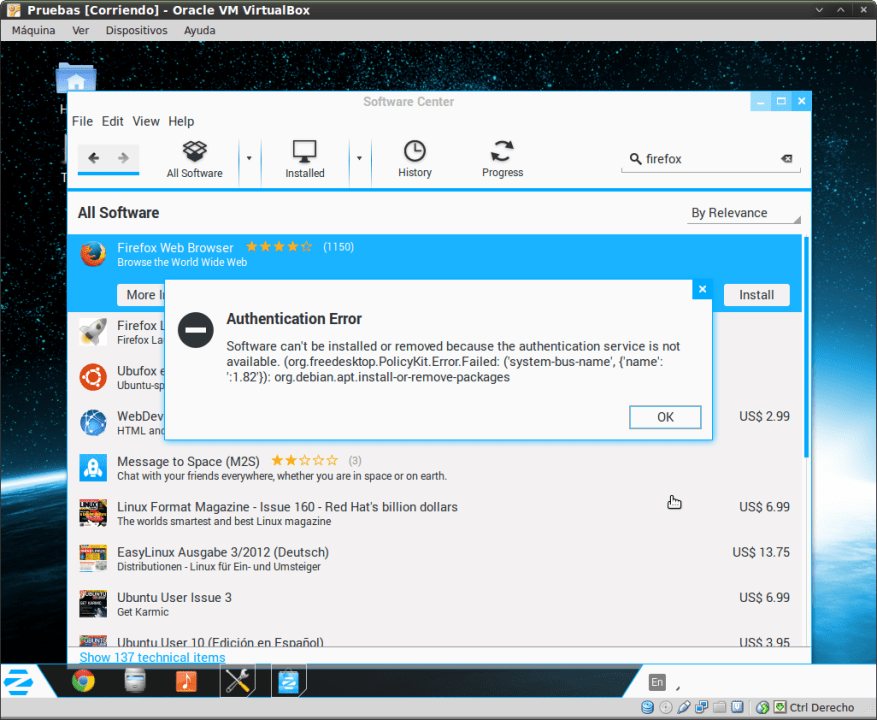Viewport: 877px width, 720px height.
Task: Expand the All Software dropdown arrow
Action: coord(249,158)
